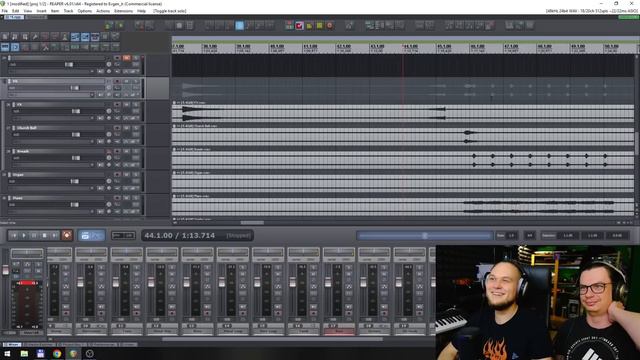Open project settings via the wrench icon
The image size is (640, 360).
pos(35,37)
